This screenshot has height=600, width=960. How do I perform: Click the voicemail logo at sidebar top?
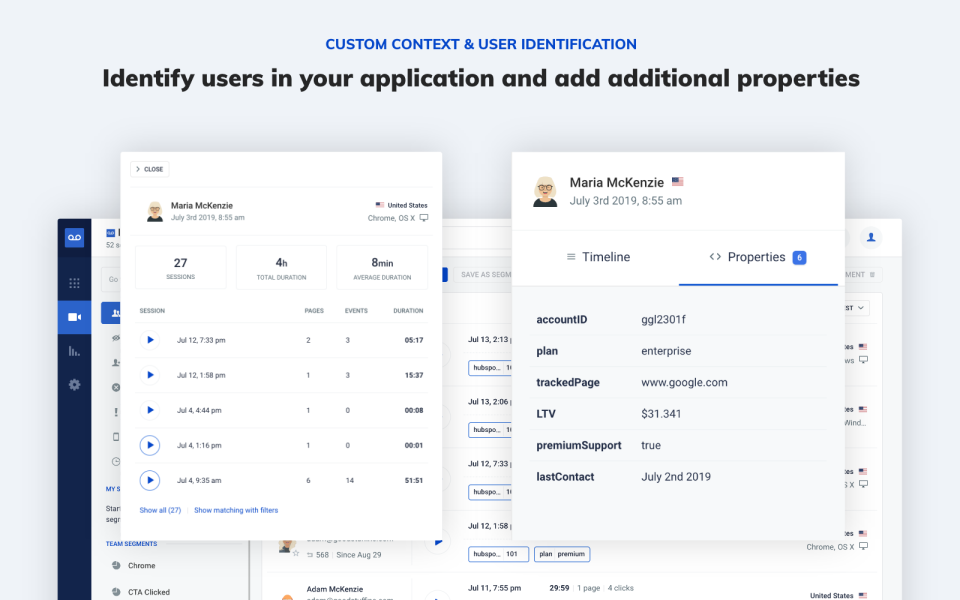pos(74,237)
